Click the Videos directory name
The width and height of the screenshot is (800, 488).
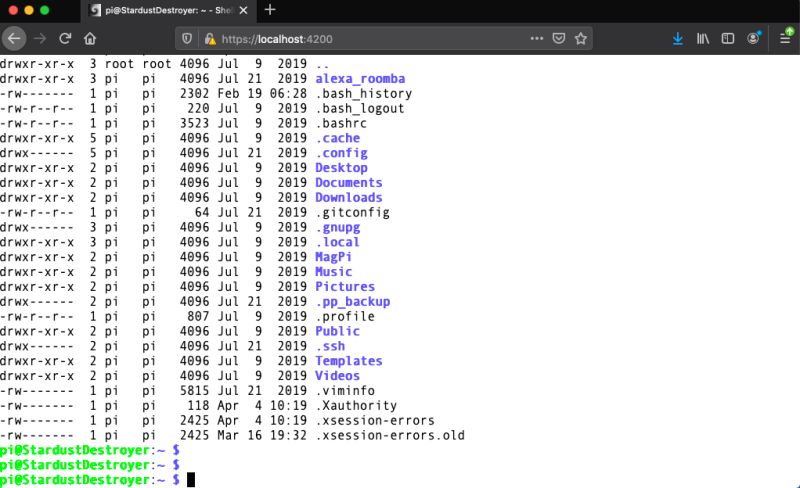click(337, 375)
